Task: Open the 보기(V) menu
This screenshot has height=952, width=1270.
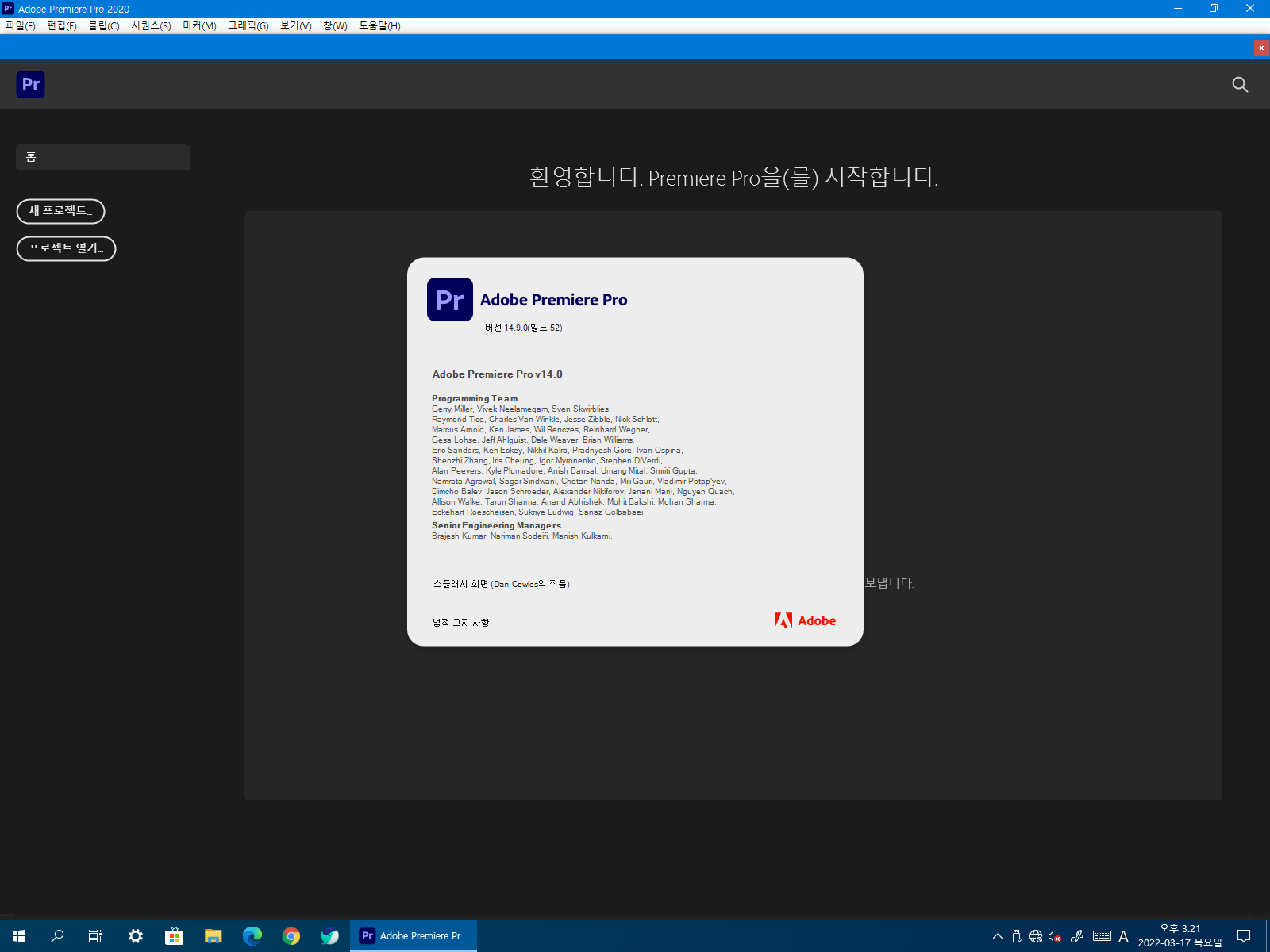Action: (x=295, y=25)
